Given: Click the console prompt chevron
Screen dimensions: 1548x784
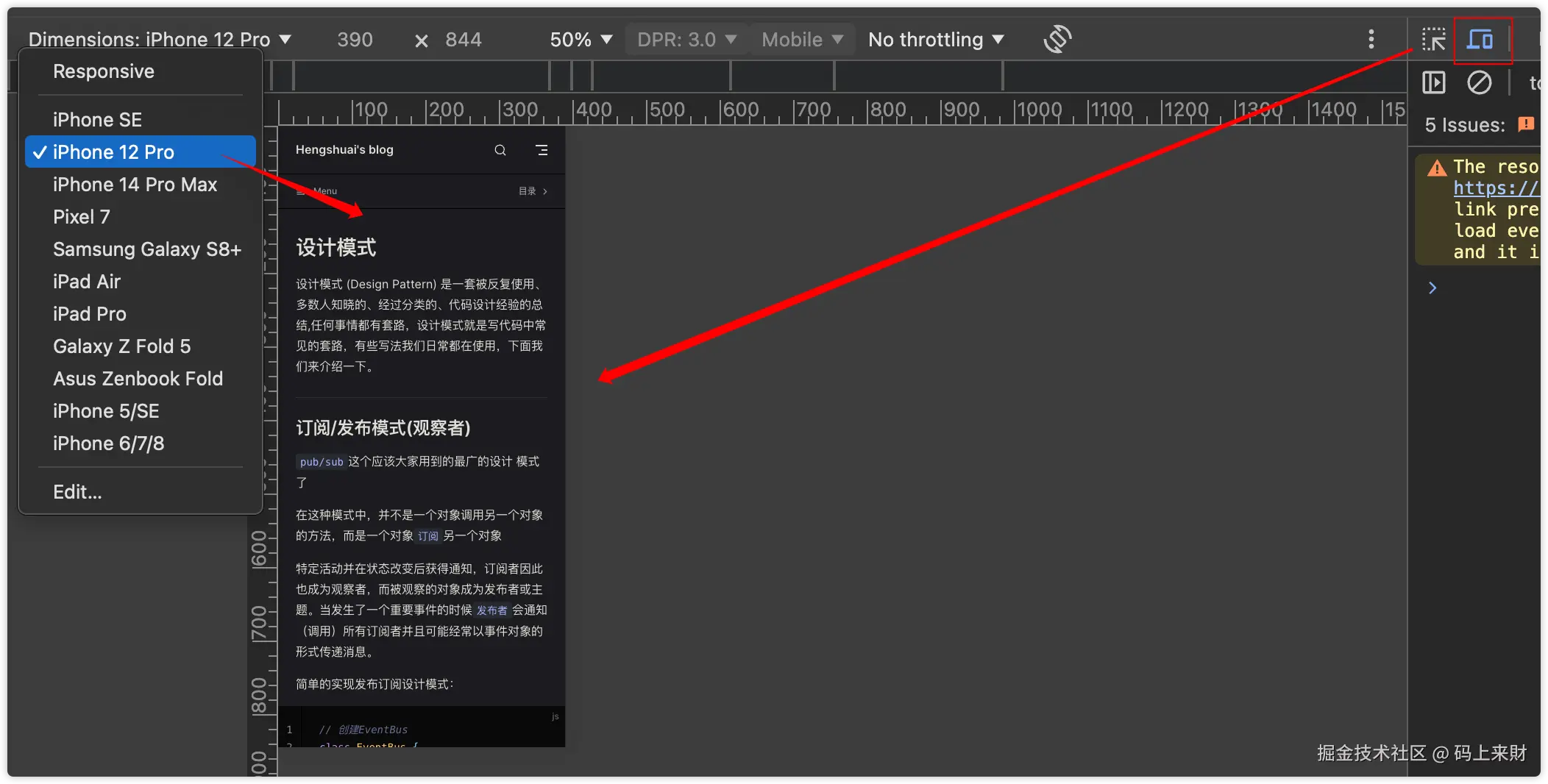Looking at the screenshot, I should 1432,288.
